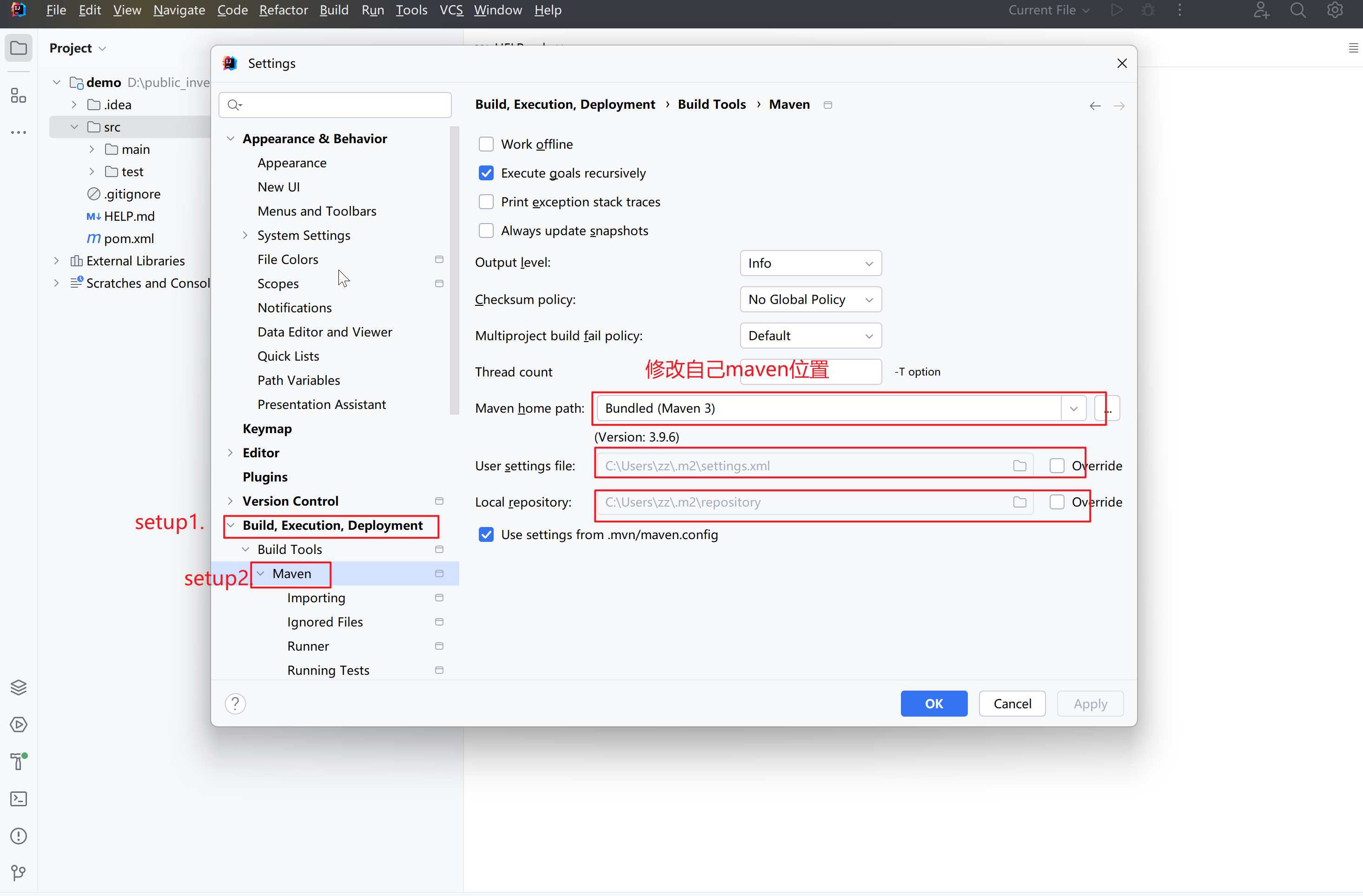The width and height of the screenshot is (1363, 896).
Task: Click the Search Everywhere magnifier icon
Action: [1298, 10]
